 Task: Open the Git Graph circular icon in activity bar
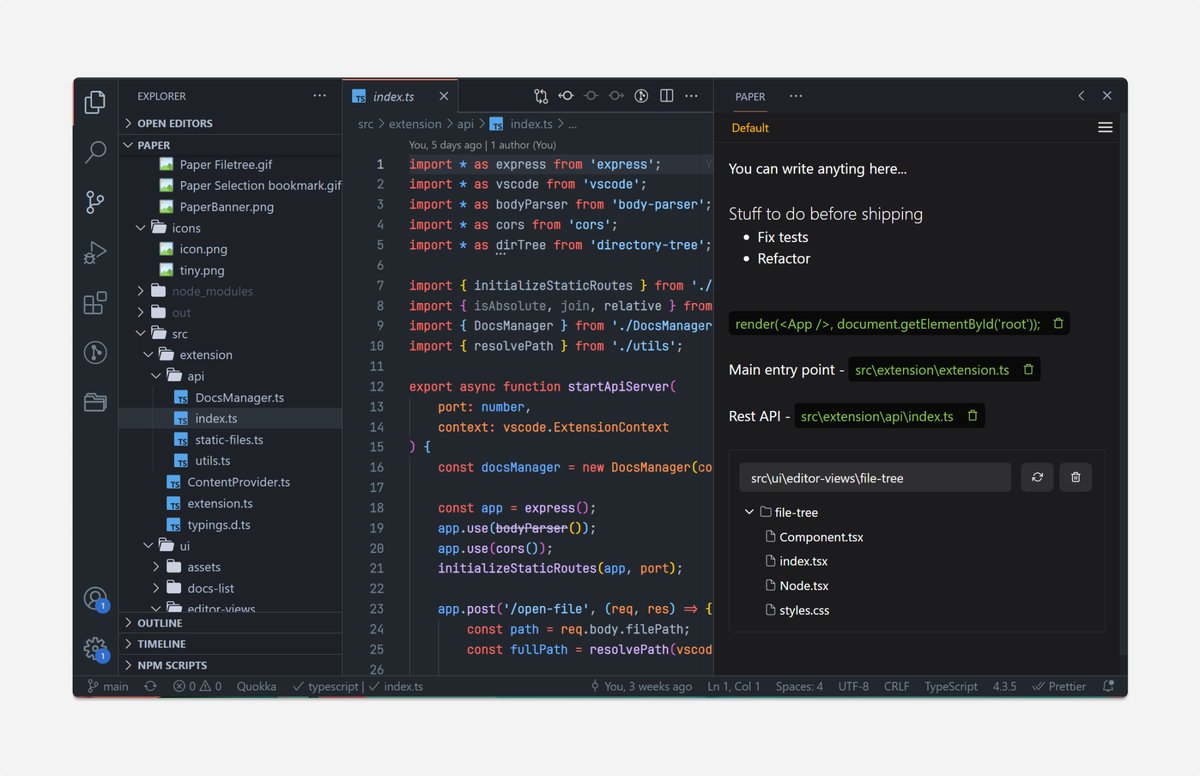(95, 352)
